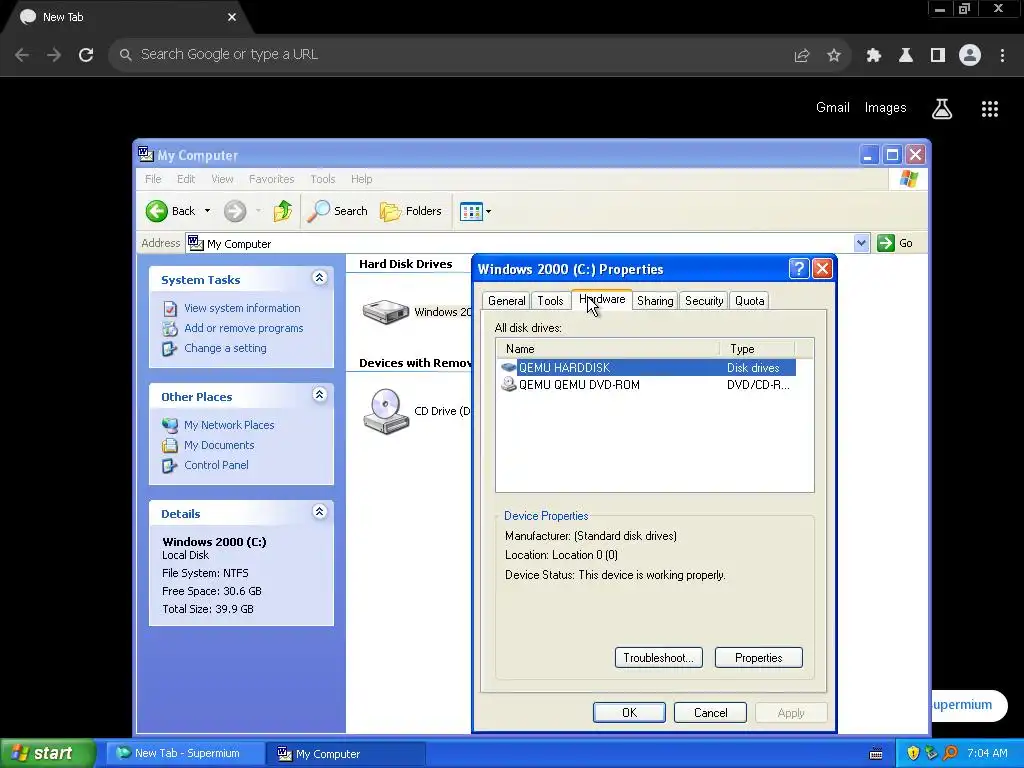The image size is (1024, 768).
Task: Switch to the Quota tab
Action: [749, 300]
